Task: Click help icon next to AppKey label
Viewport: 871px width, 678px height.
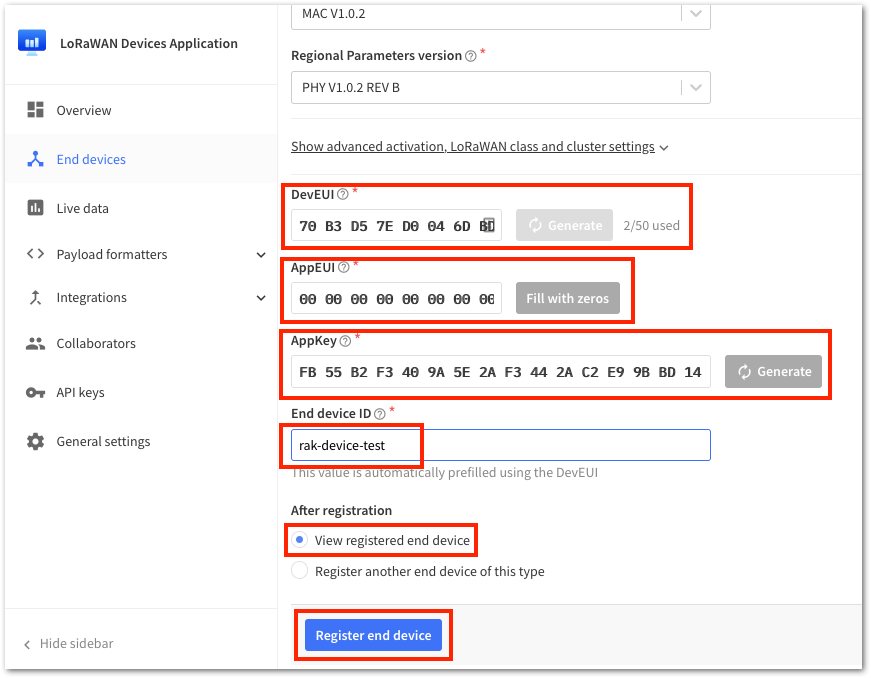Action: tap(345, 341)
